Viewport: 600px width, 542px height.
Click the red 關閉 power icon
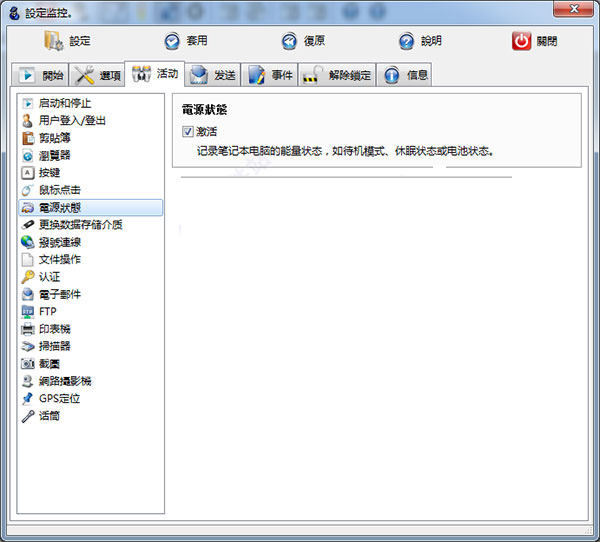pyautogui.click(x=521, y=41)
